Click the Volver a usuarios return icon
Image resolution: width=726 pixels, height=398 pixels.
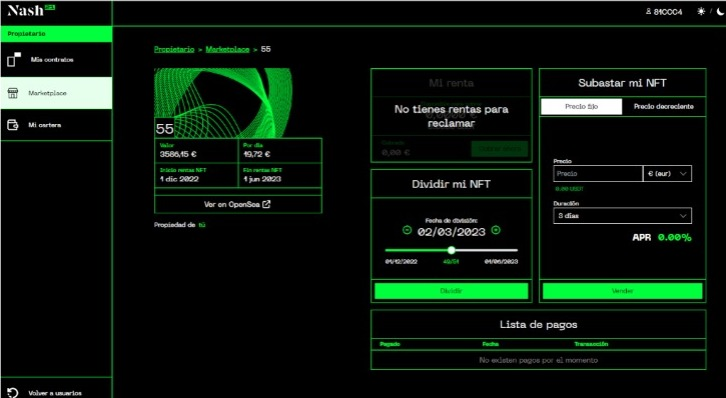[13, 392]
